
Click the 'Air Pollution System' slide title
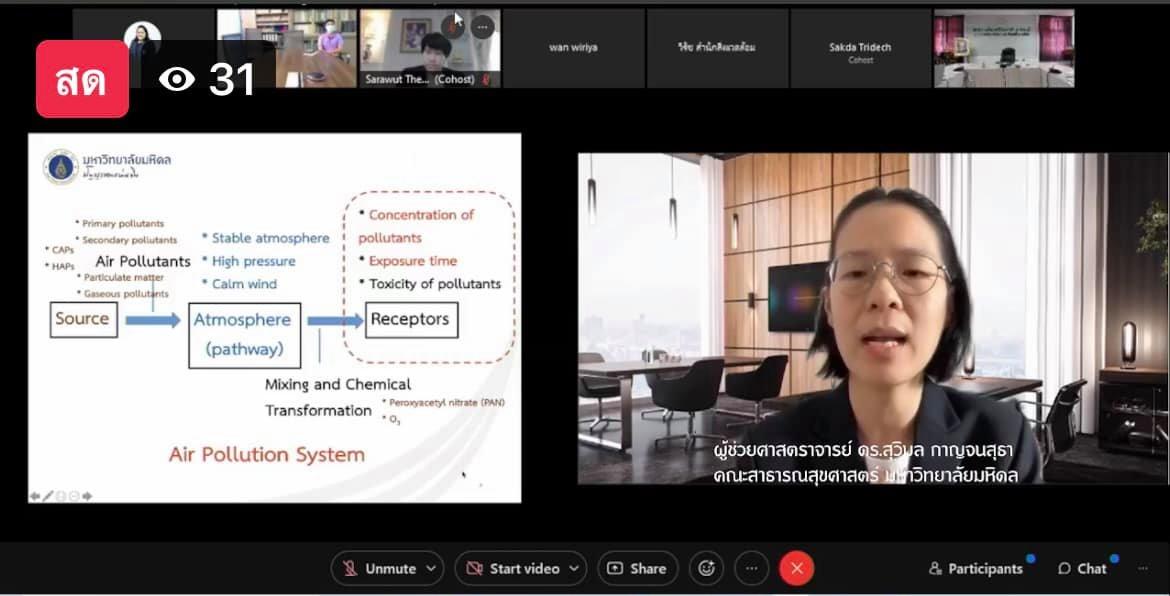(x=267, y=454)
